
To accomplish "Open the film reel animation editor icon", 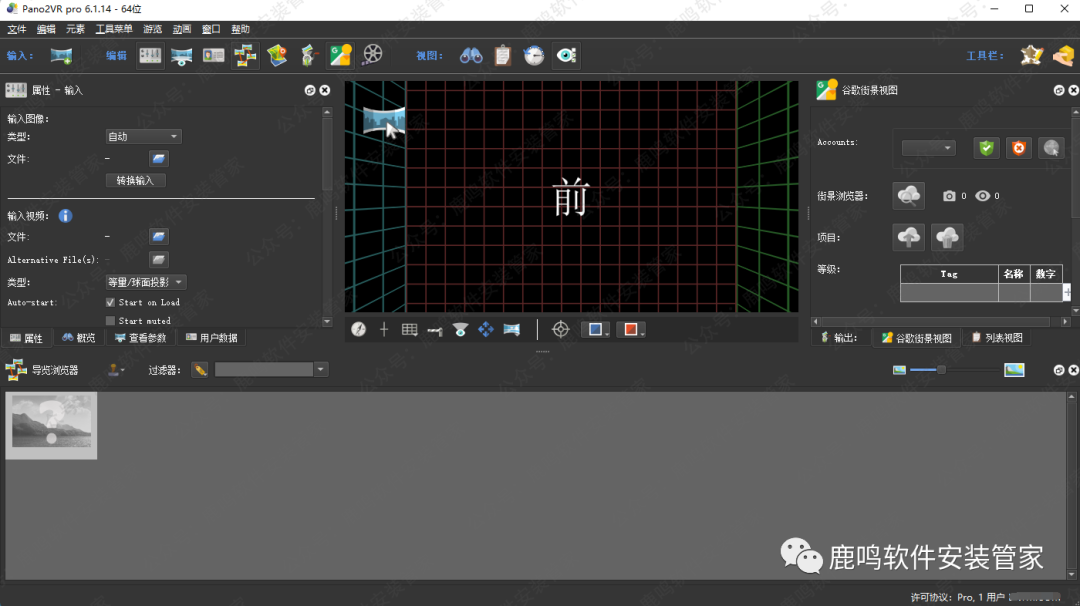I will tap(372, 55).
